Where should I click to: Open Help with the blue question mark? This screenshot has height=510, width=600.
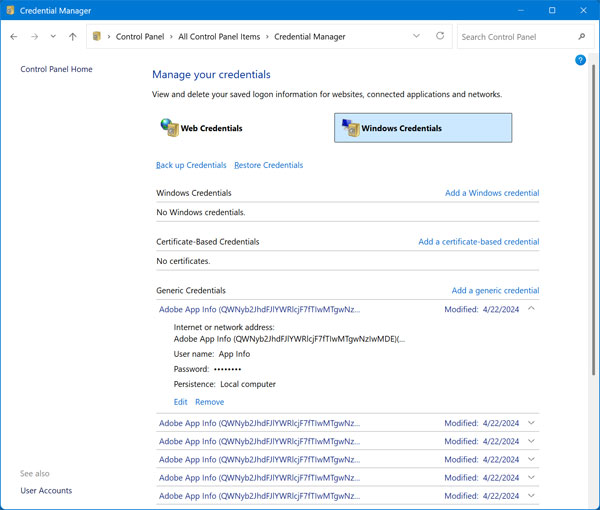point(580,60)
